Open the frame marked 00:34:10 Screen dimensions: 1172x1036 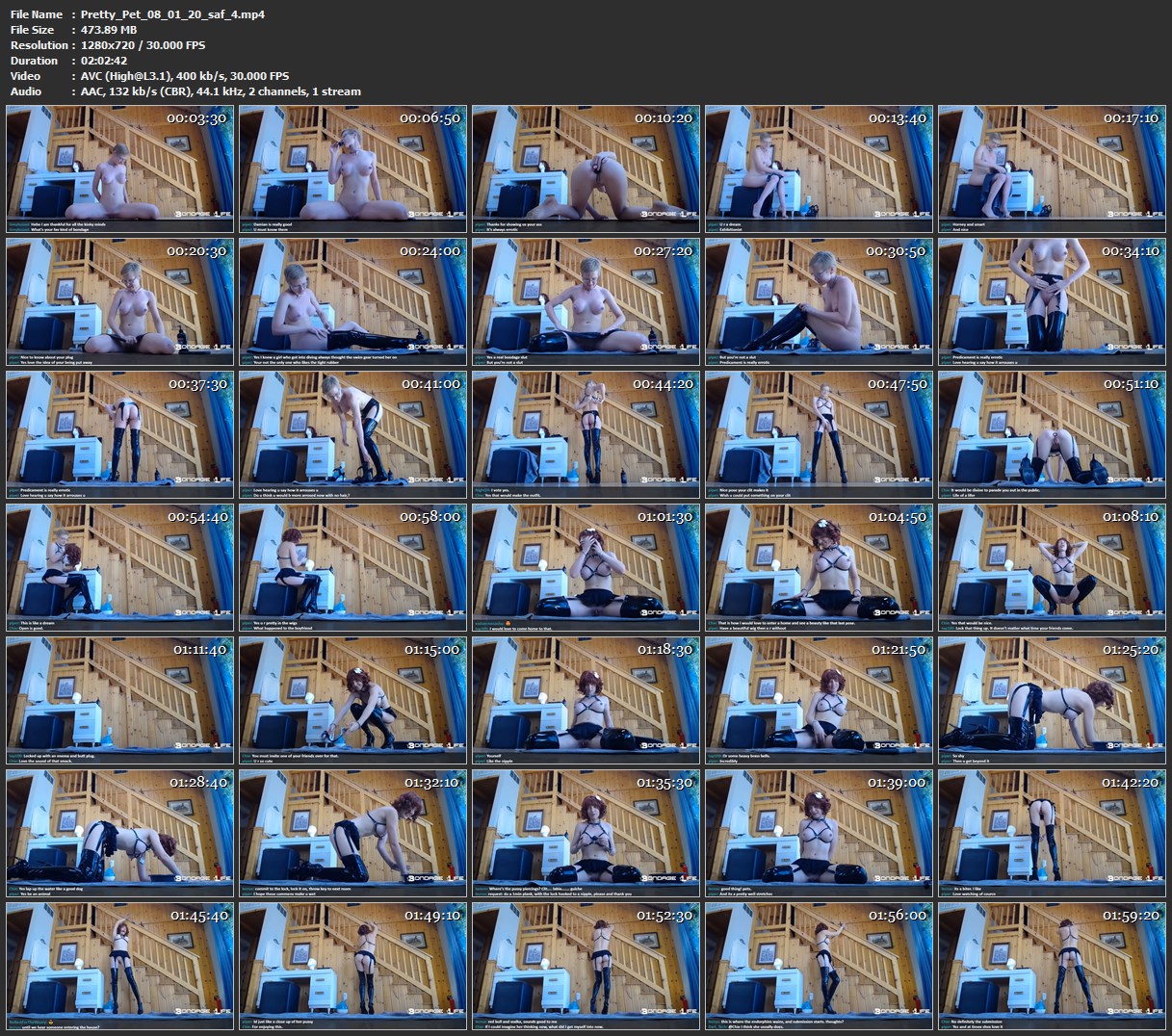click(1052, 301)
